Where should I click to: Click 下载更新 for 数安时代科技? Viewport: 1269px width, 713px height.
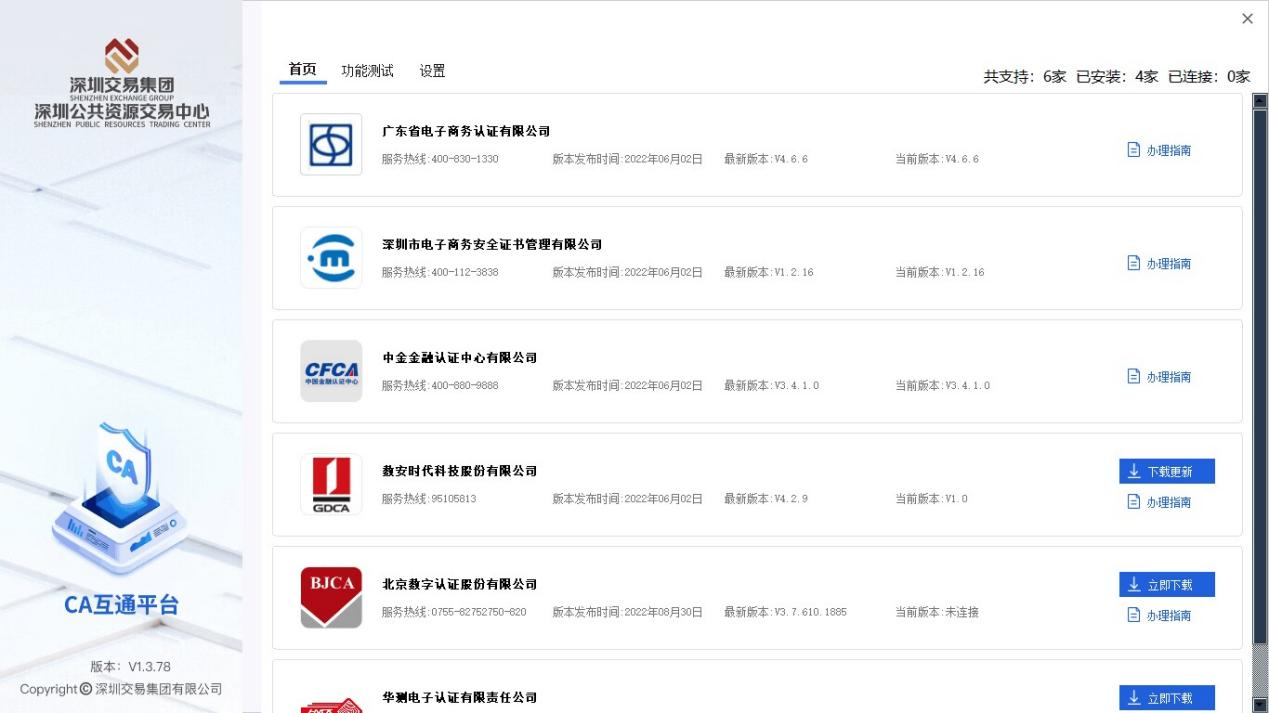click(1166, 472)
